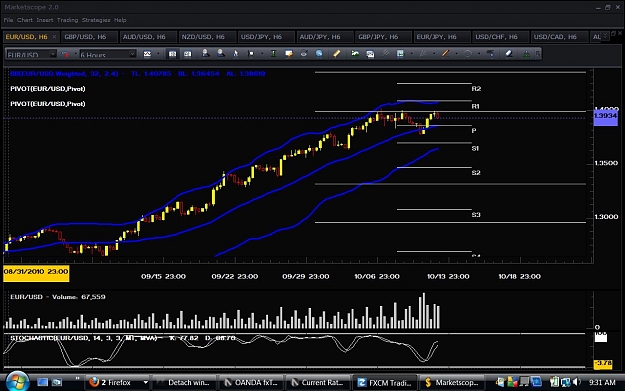Toggle the pointer cursor mode tool
625x391 pixels.
point(236,53)
